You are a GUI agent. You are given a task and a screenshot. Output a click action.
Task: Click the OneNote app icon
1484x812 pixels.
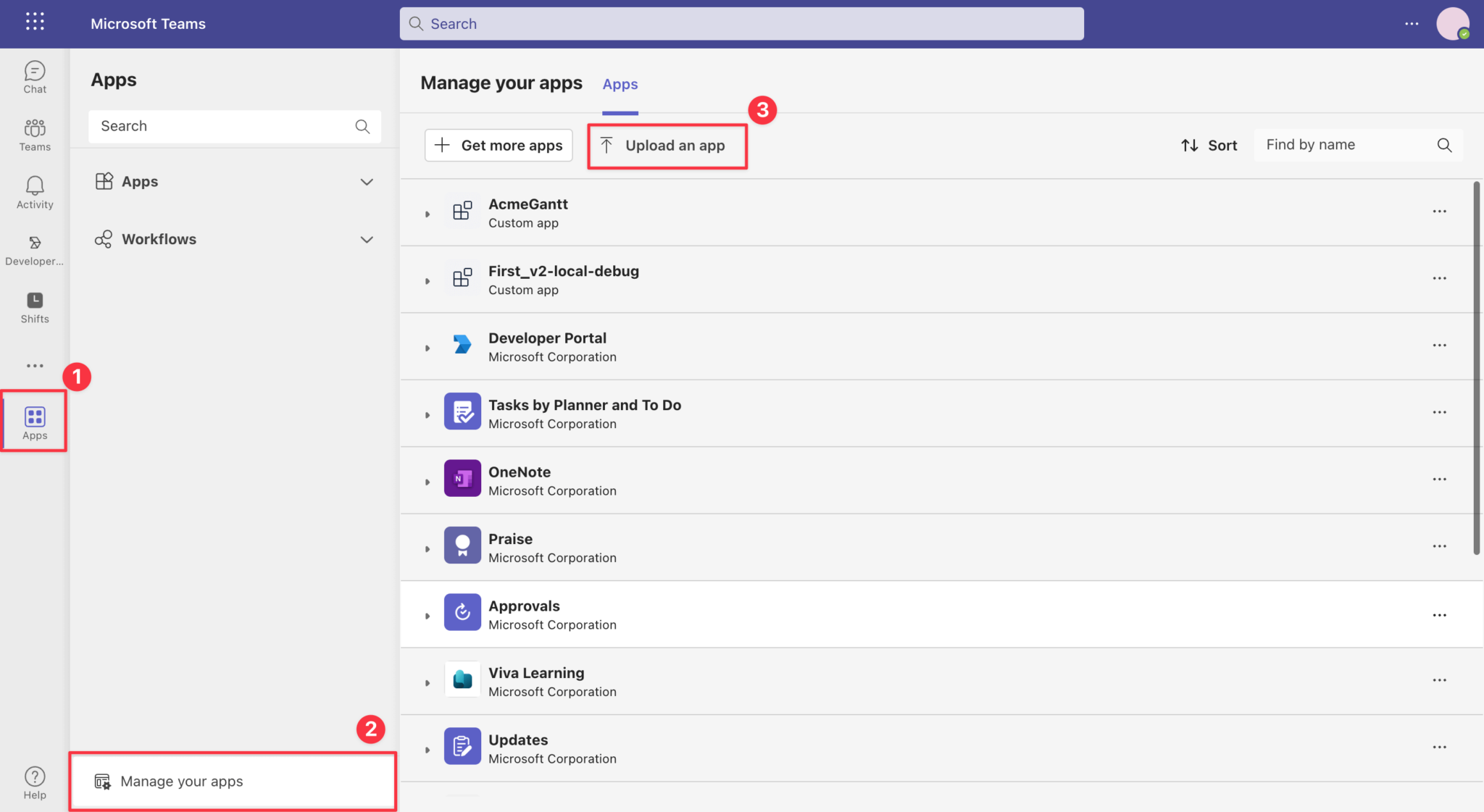(x=462, y=478)
